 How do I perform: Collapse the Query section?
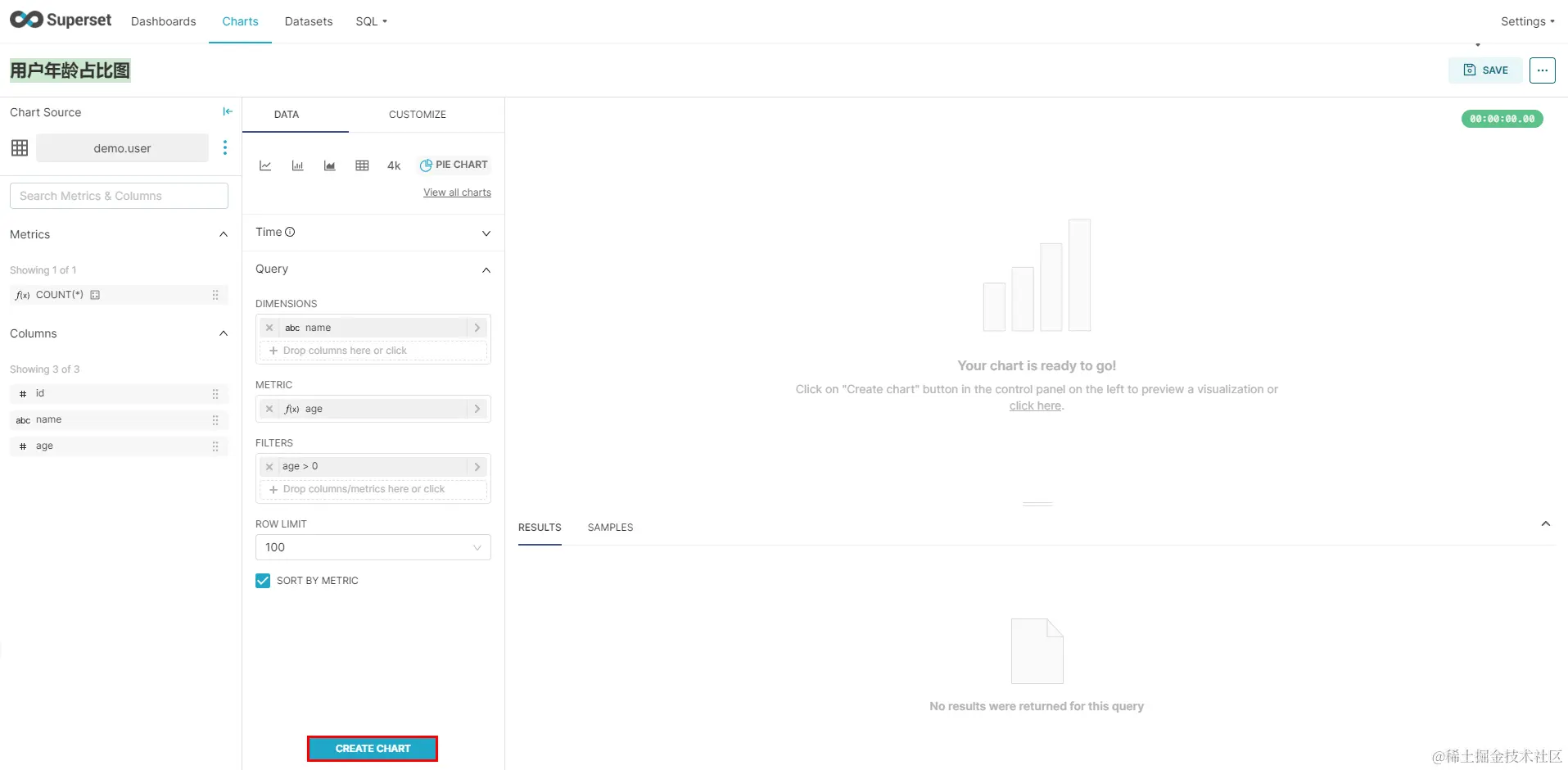pos(486,269)
